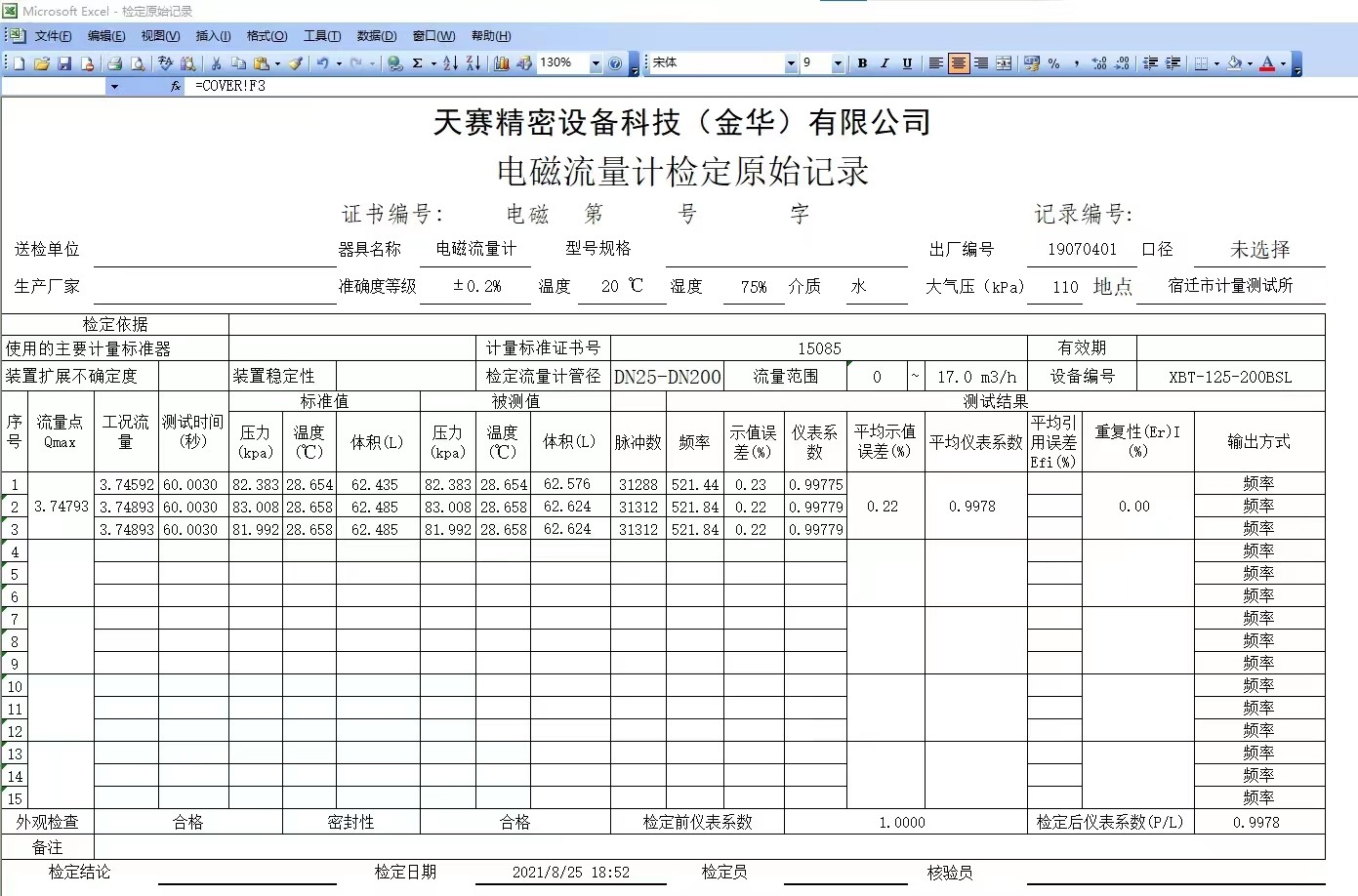Apply the red Font Color A
Viewport: 1358px width, 896px height.
click(1267, 63)
